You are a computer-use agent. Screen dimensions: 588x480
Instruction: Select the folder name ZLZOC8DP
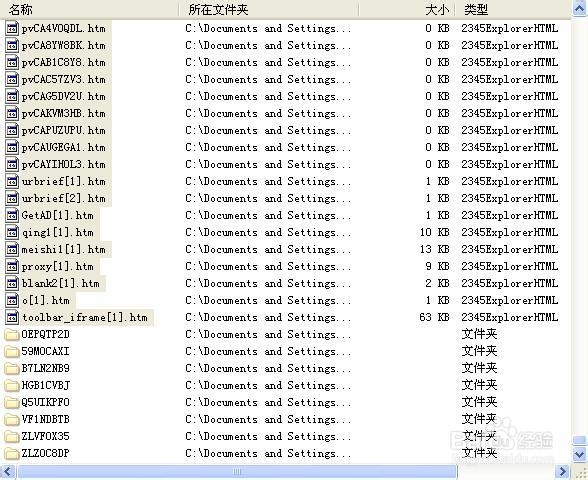45,453
